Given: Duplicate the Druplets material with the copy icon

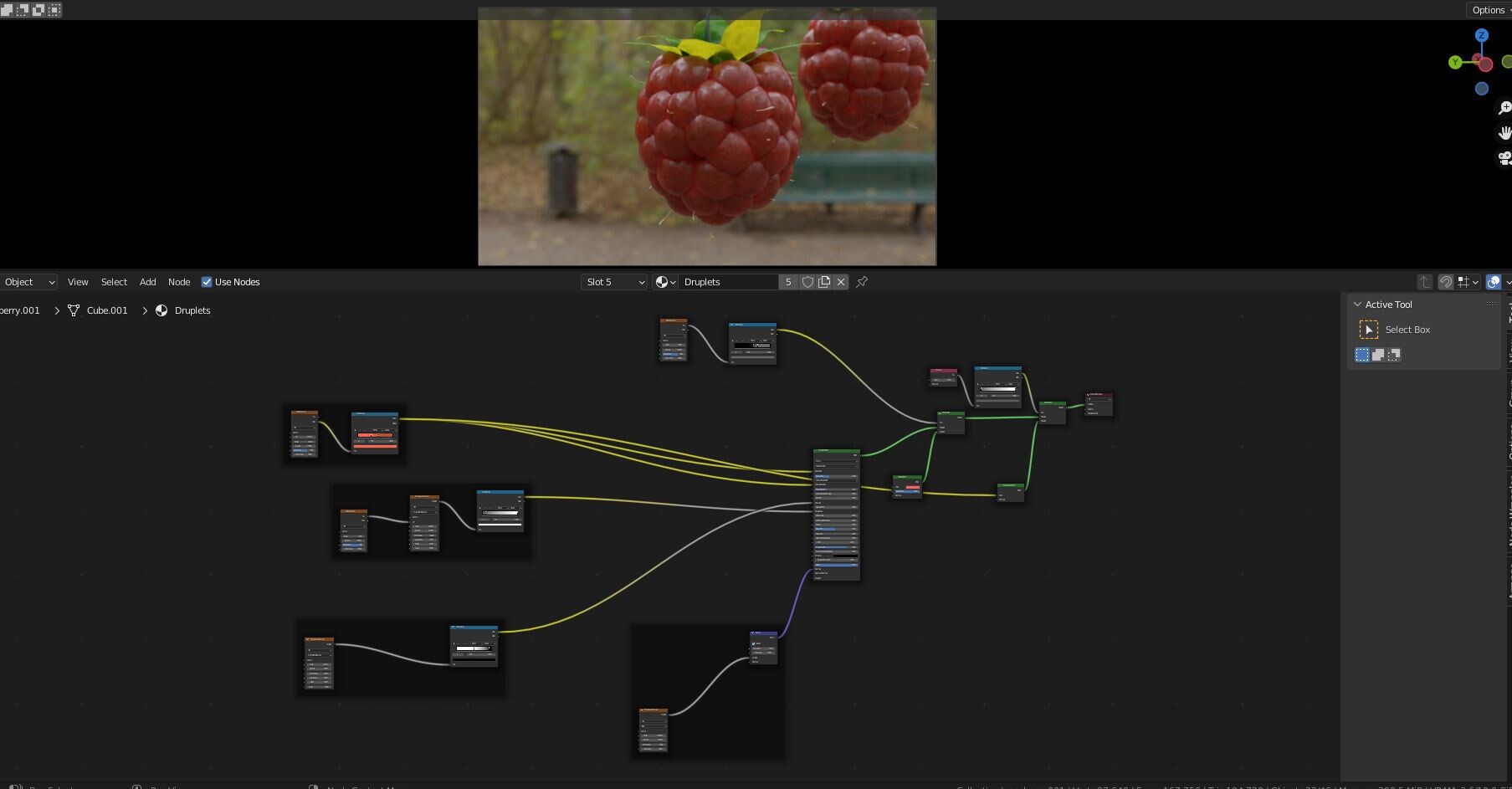Looking at the screenshot, I should pos(824,282).
